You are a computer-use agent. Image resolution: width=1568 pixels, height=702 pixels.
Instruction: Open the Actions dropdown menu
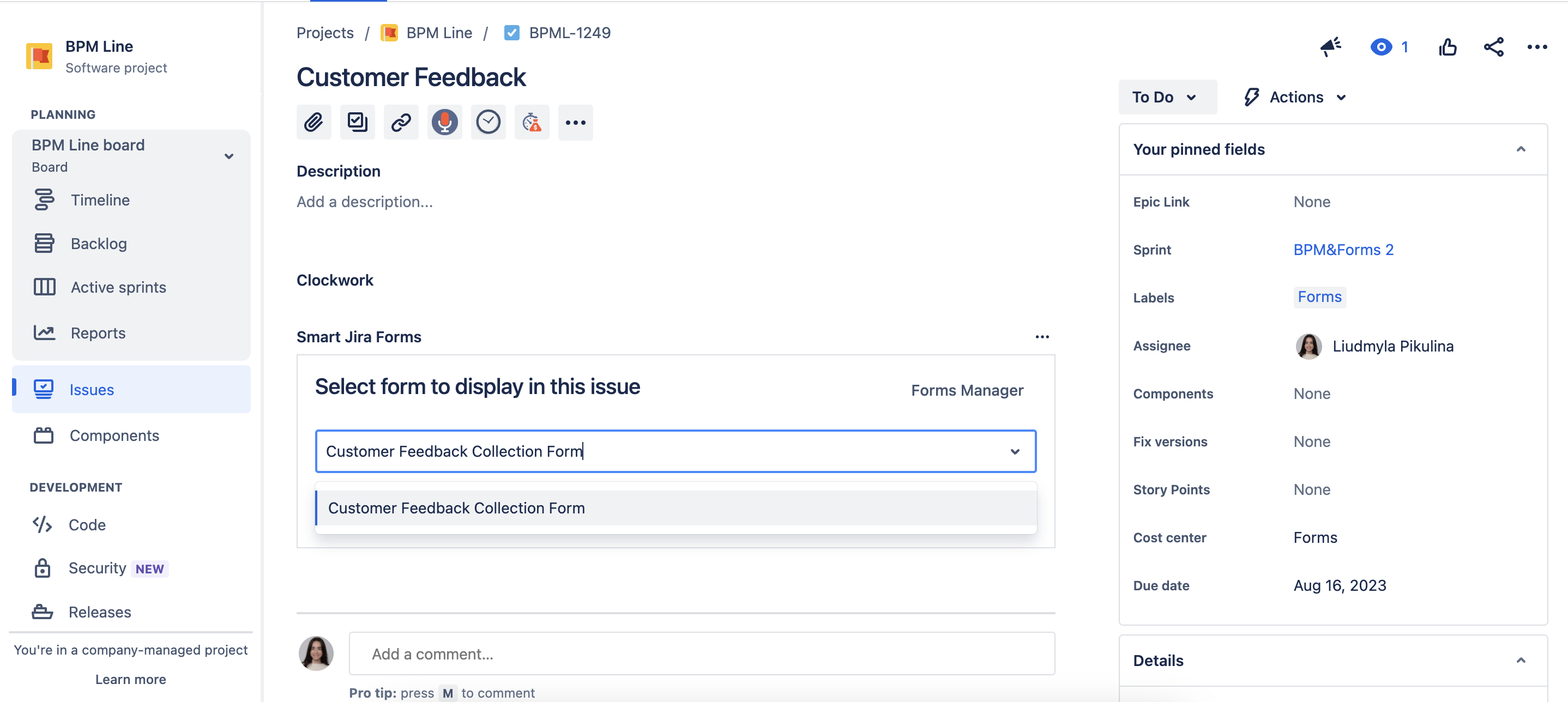(1295, 98)
